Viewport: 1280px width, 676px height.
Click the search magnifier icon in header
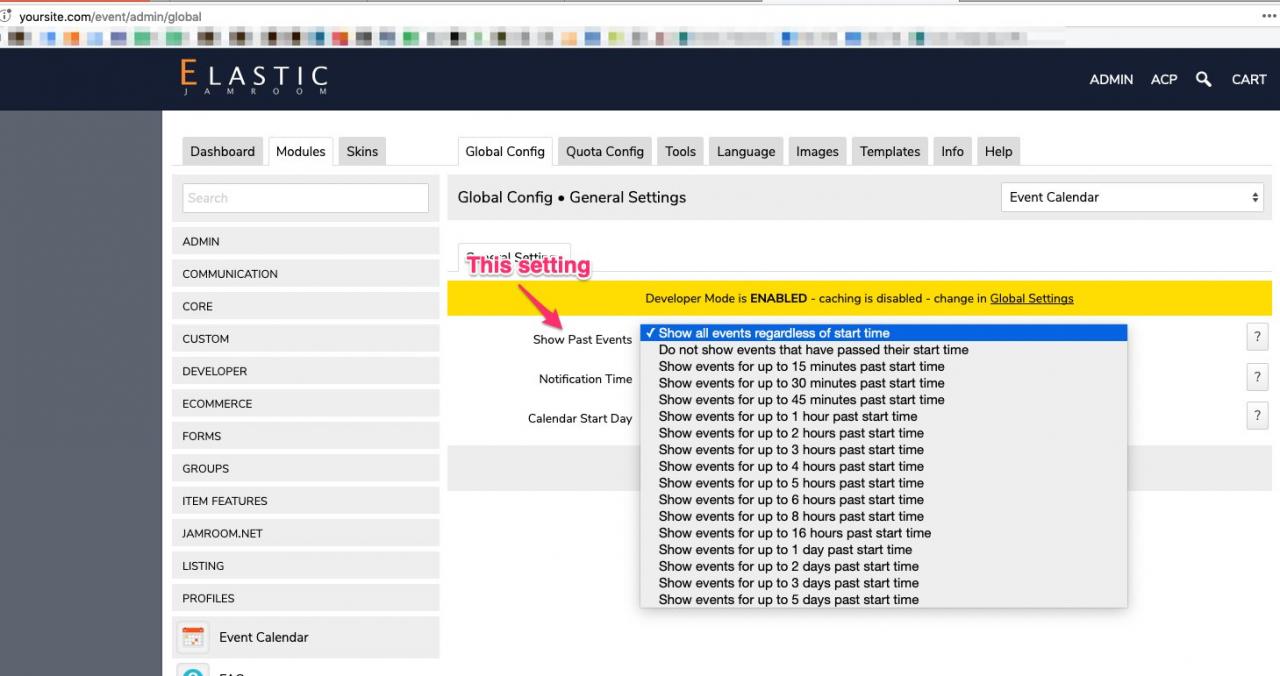tap(1203, 79)
